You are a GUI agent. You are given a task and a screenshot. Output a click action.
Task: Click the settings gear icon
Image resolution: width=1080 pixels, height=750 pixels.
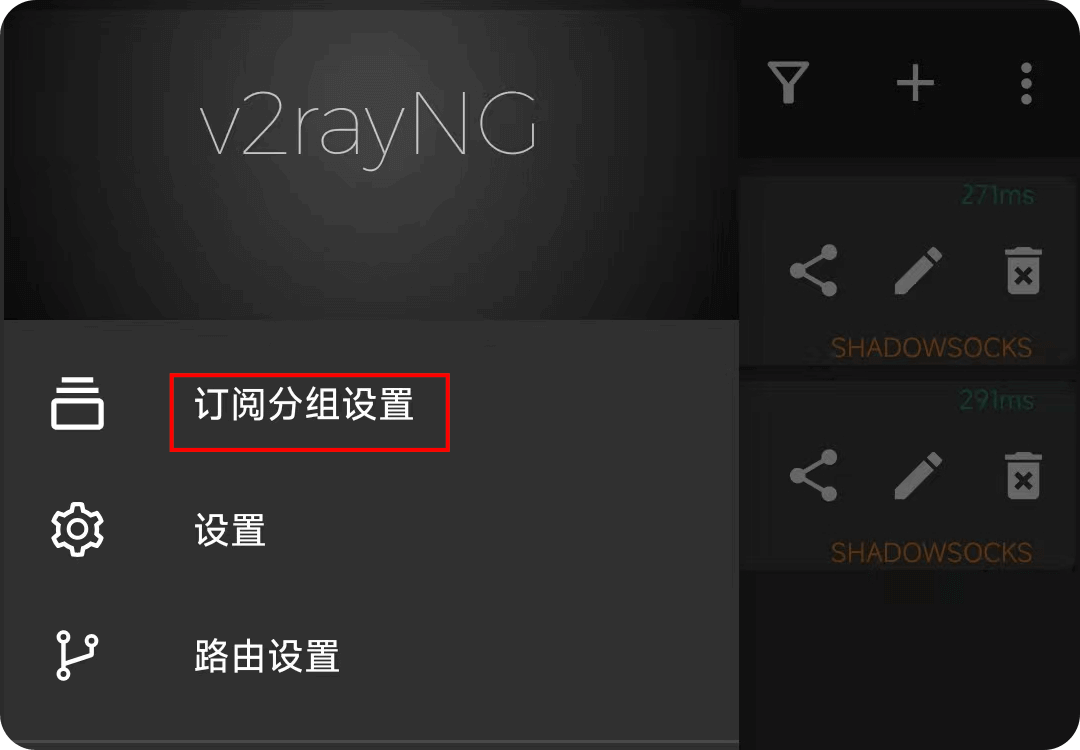coord(77,529)
